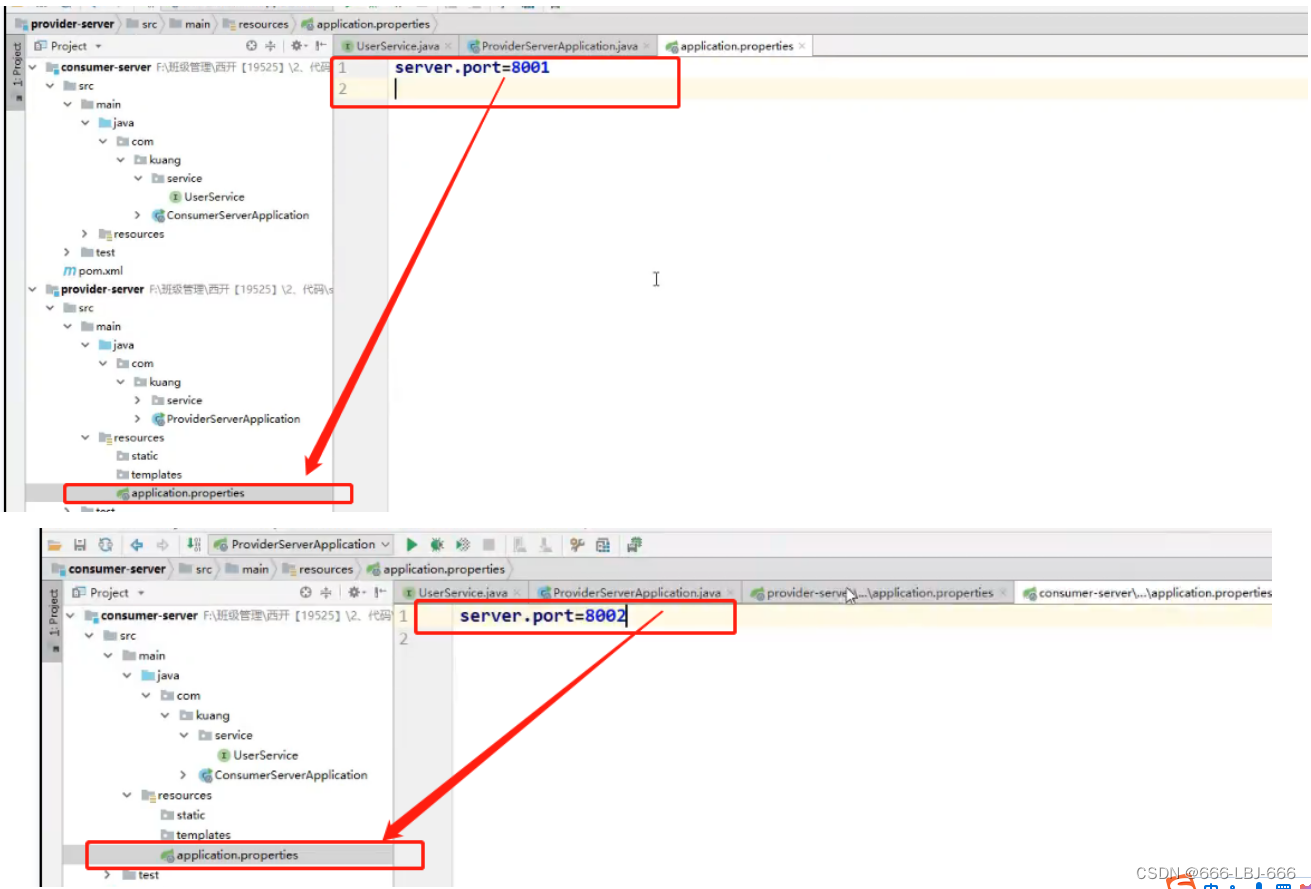Switch to ProviderServerApplication.java tab in 8001 window
This screenshot has height=889, width=1311.
click(x=558, y=46)
